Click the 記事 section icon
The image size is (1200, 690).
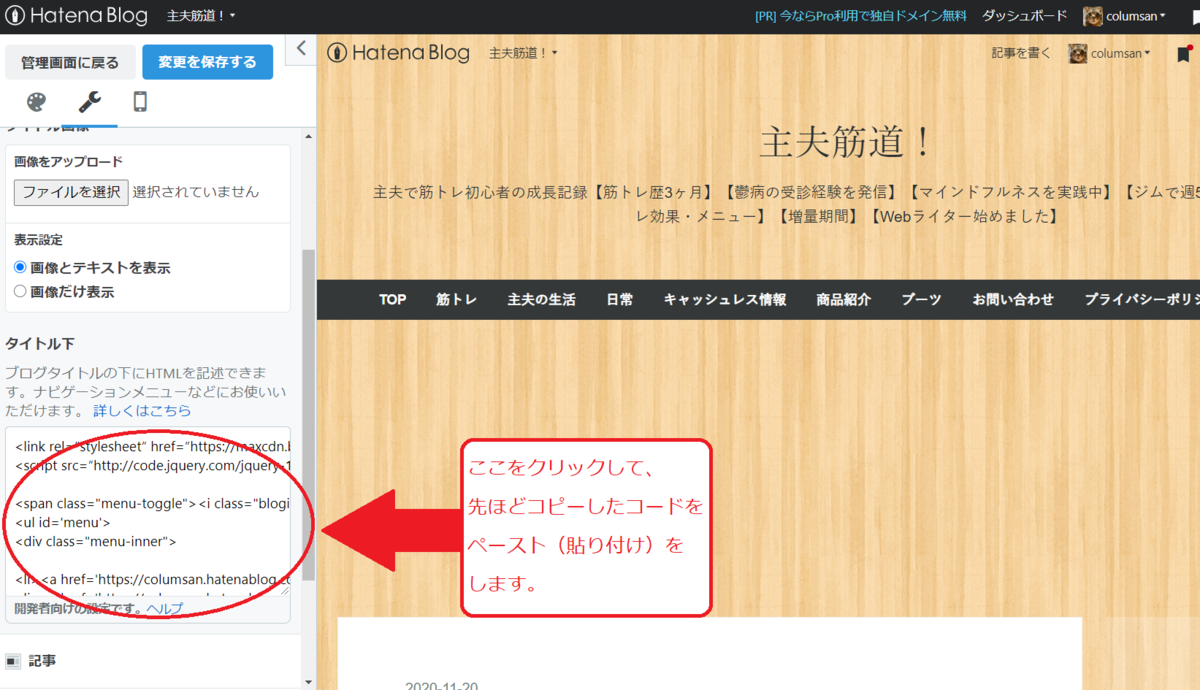coord(13,661)
